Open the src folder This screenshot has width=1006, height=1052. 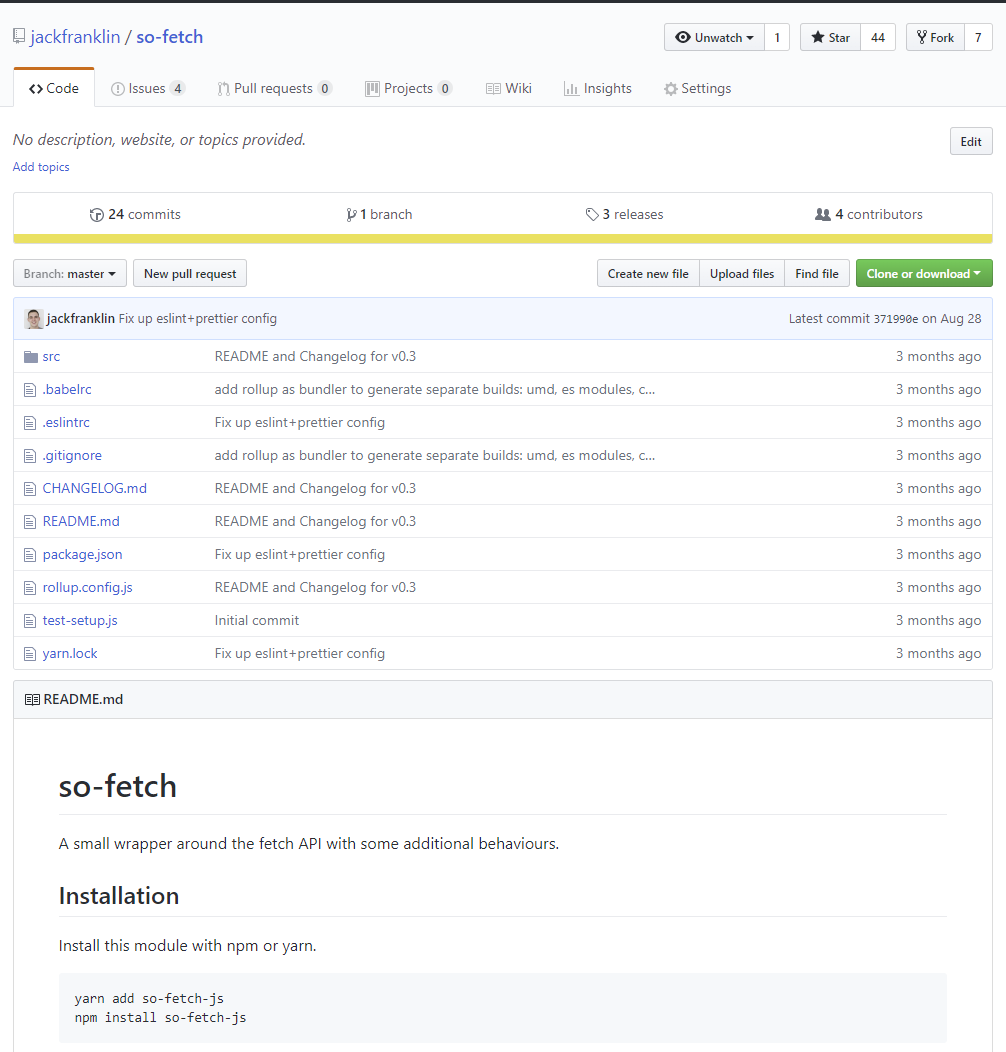tap(51, 357)
